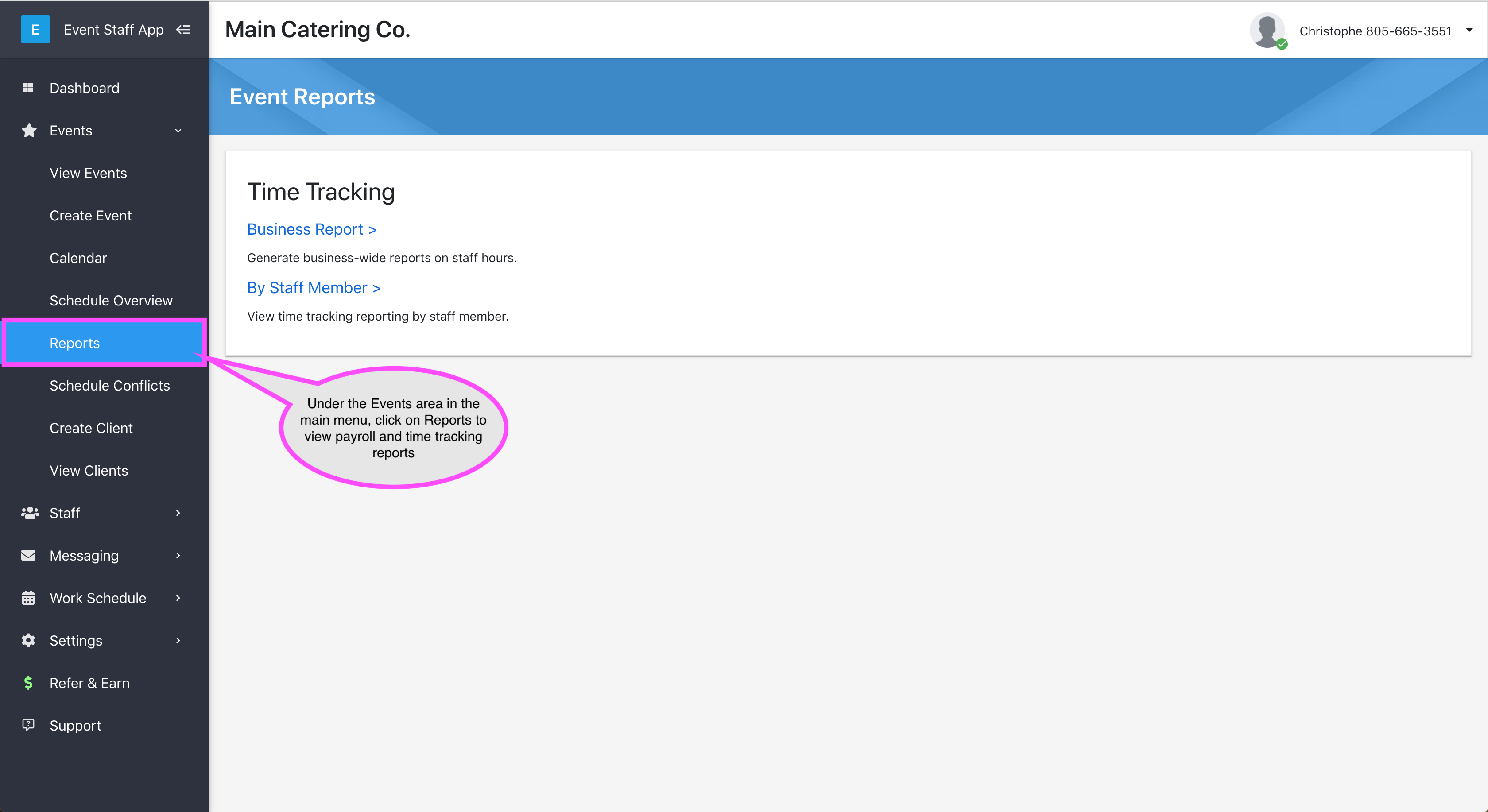The height and width of the screenshot is (812, 1488).
Task: Select View Events in the sidebar
Action: point(89,173)
